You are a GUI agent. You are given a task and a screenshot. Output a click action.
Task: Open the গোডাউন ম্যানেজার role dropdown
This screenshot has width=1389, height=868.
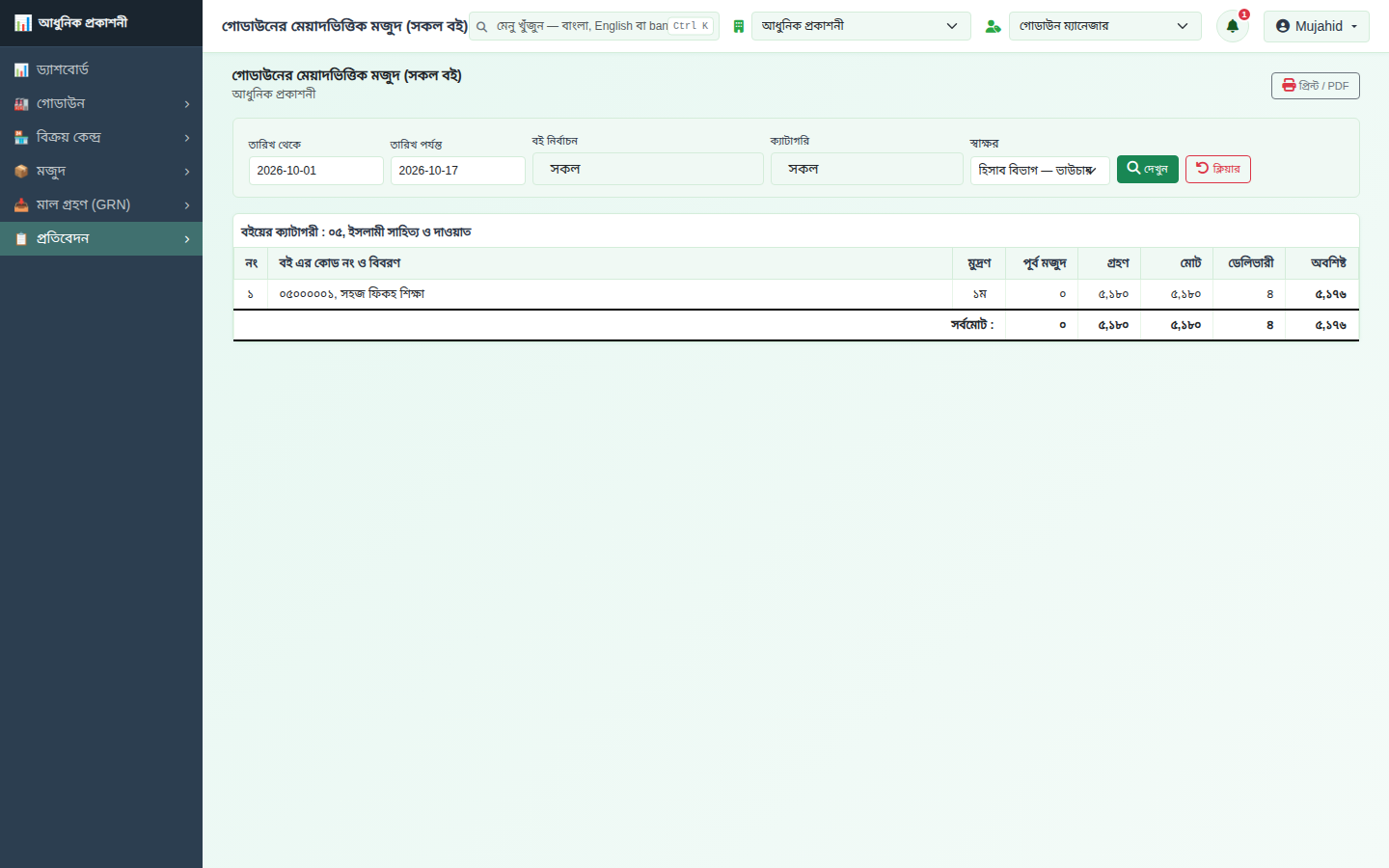tap(1105, 26)
